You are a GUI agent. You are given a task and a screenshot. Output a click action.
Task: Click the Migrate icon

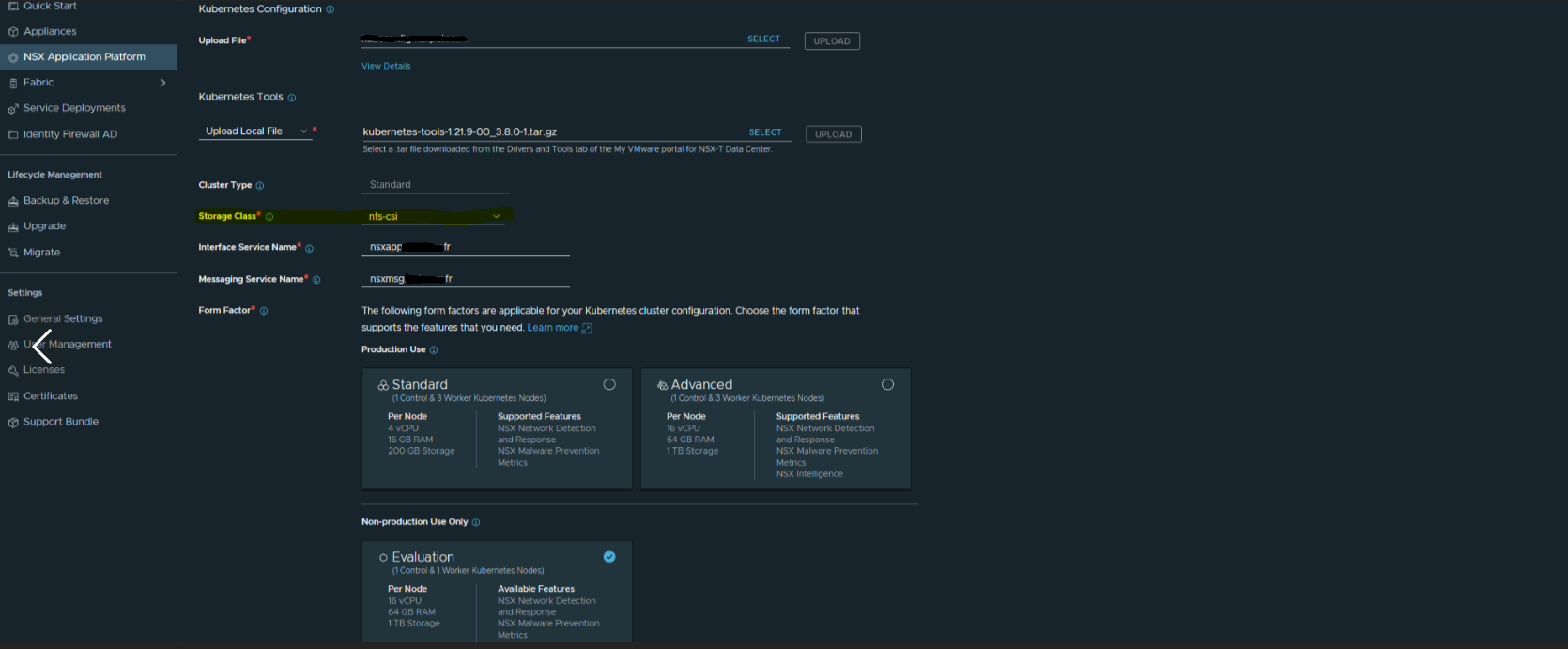click(13, 253)
